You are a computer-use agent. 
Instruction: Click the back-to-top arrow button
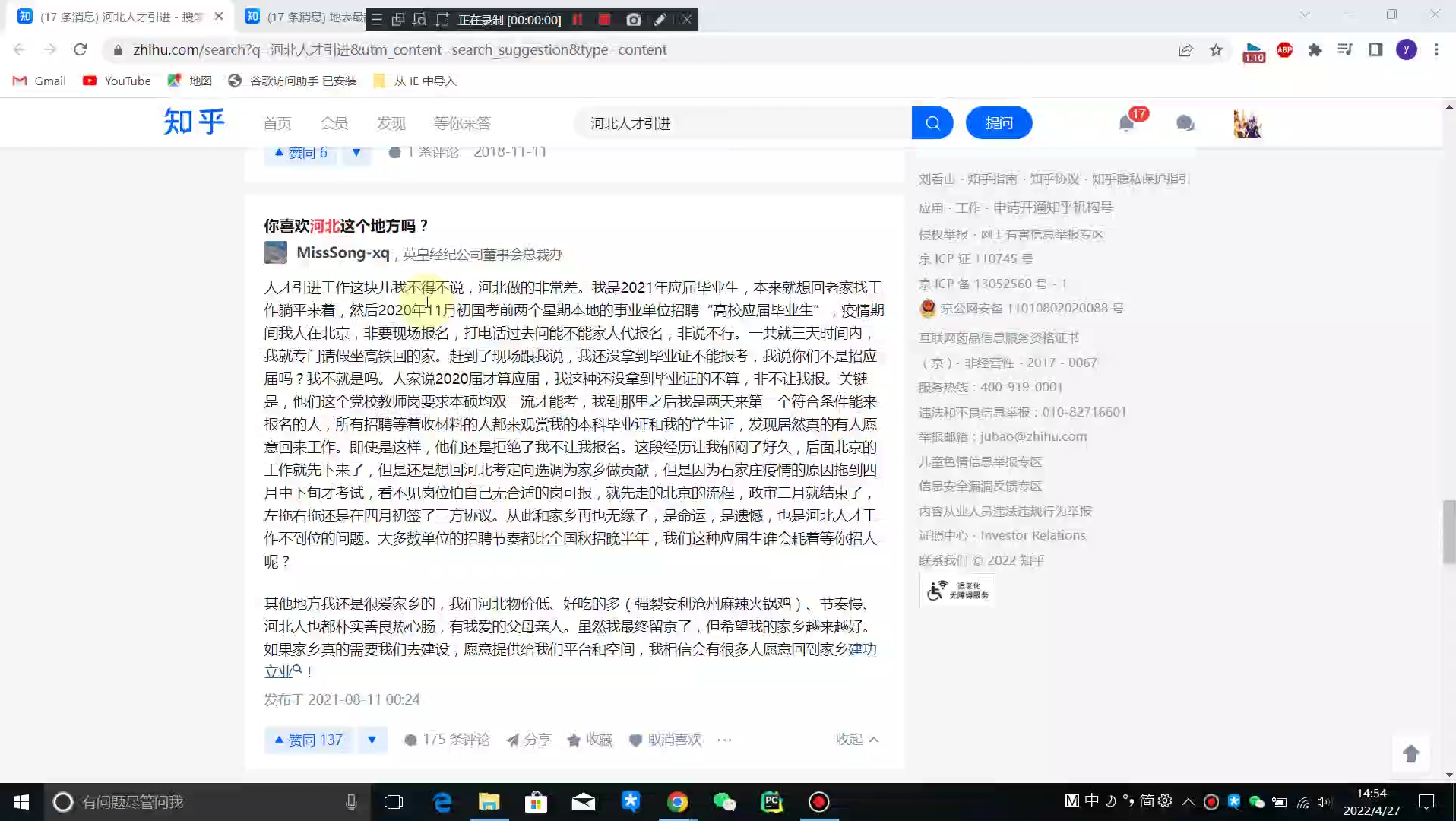pos(1411,753)
